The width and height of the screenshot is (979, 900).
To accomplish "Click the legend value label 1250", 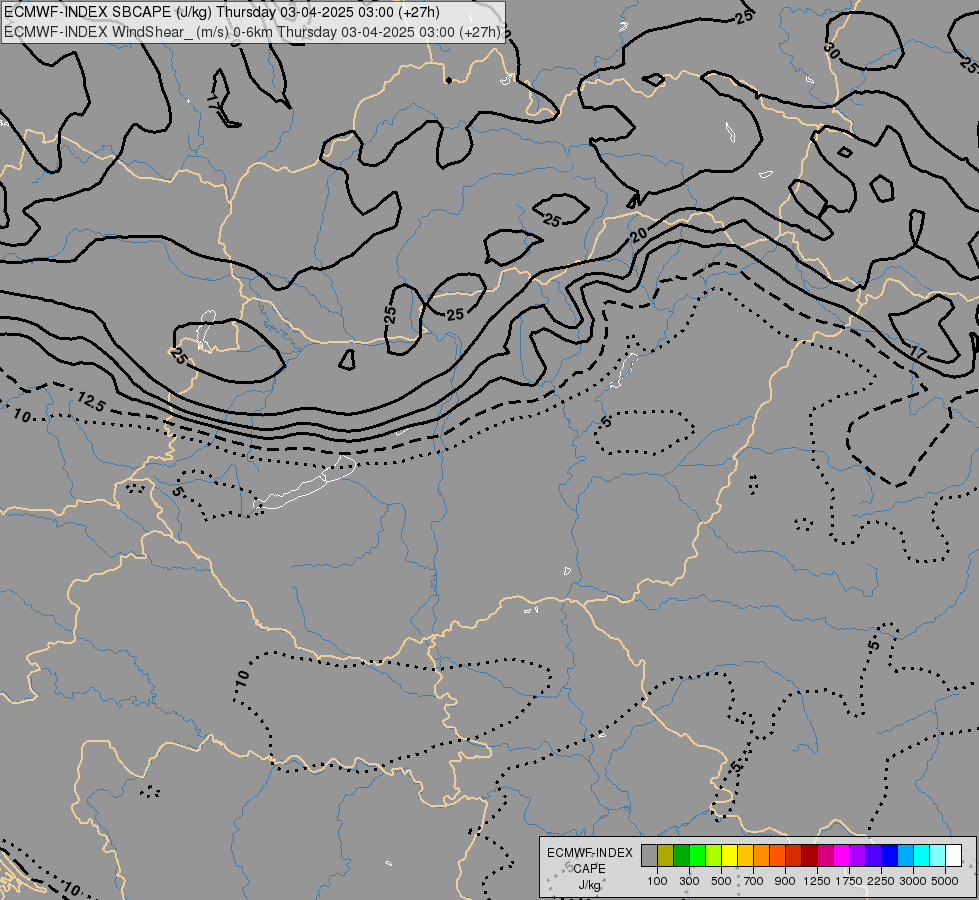I will pos(817,881).
